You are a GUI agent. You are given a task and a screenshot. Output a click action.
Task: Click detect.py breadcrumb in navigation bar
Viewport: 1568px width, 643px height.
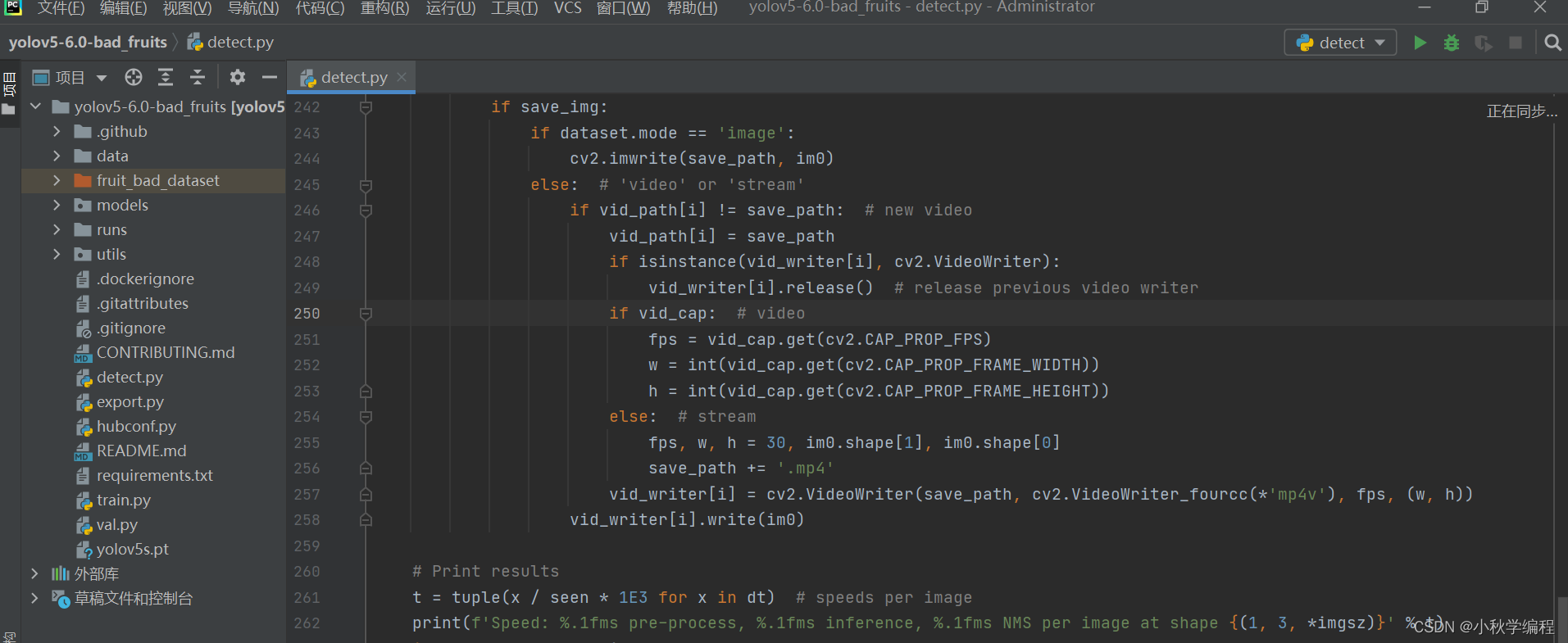230,42
